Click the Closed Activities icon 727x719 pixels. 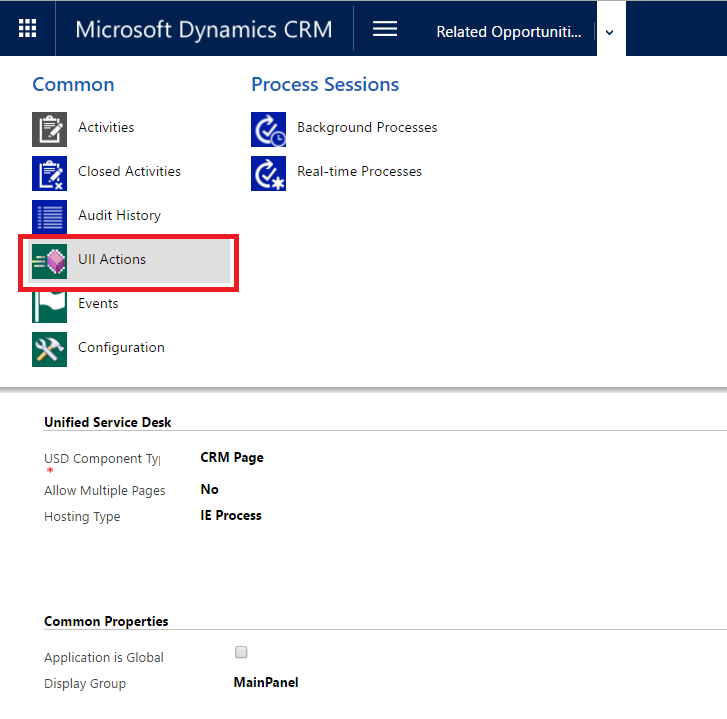click(49, 173)
